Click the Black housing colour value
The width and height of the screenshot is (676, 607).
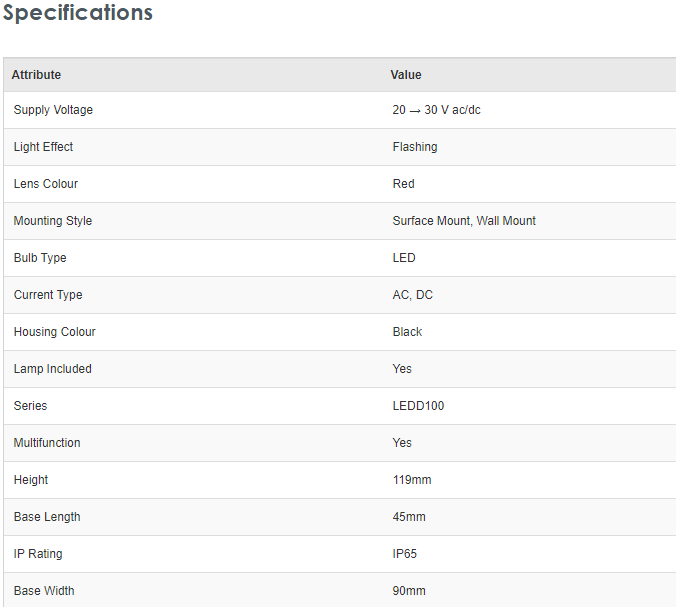coord(407,332)
